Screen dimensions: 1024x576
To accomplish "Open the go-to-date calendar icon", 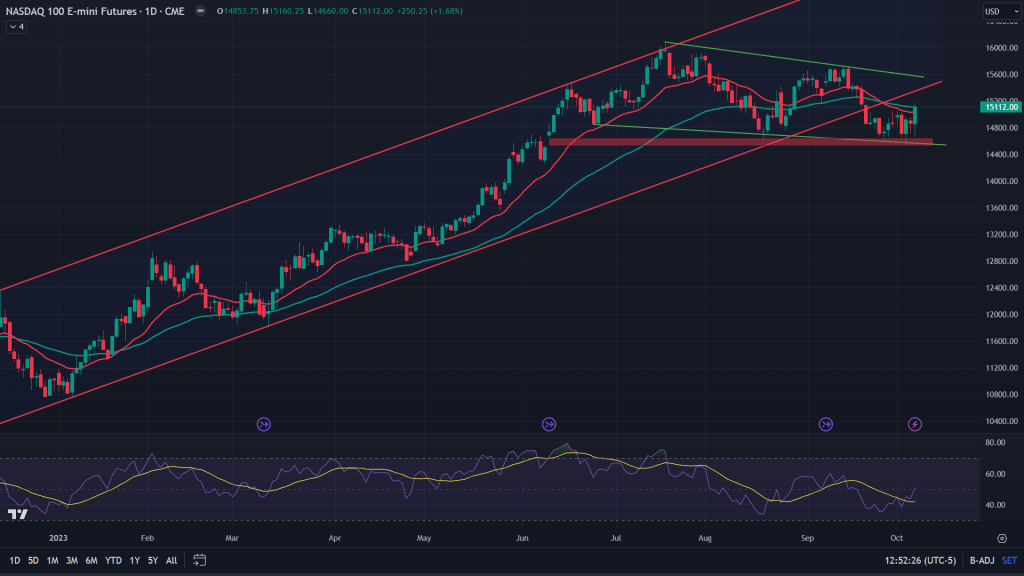I will (199, 559).
